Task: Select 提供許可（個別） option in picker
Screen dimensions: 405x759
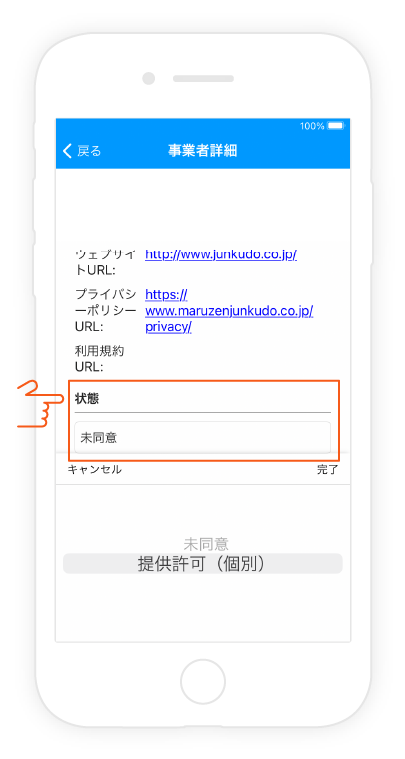Action: [x=202, y=563]
